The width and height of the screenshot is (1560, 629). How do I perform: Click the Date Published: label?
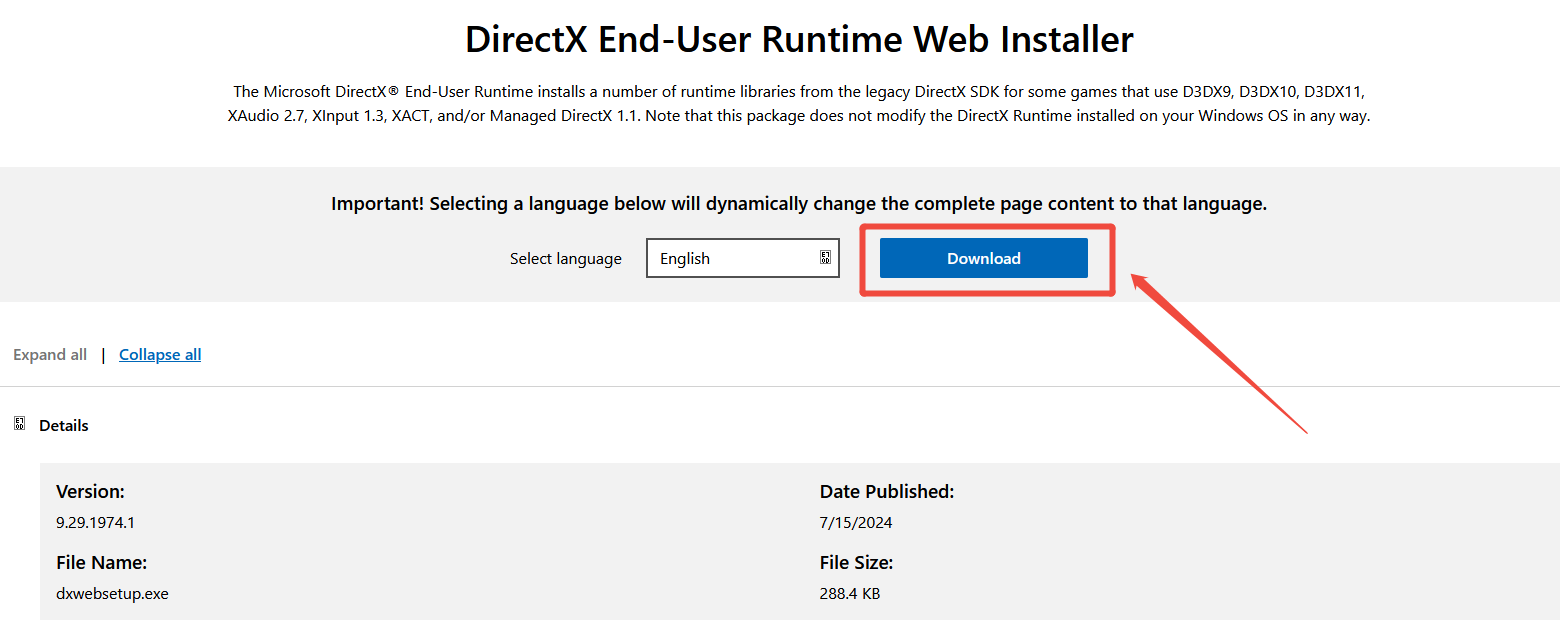click(x=887, y=491)
